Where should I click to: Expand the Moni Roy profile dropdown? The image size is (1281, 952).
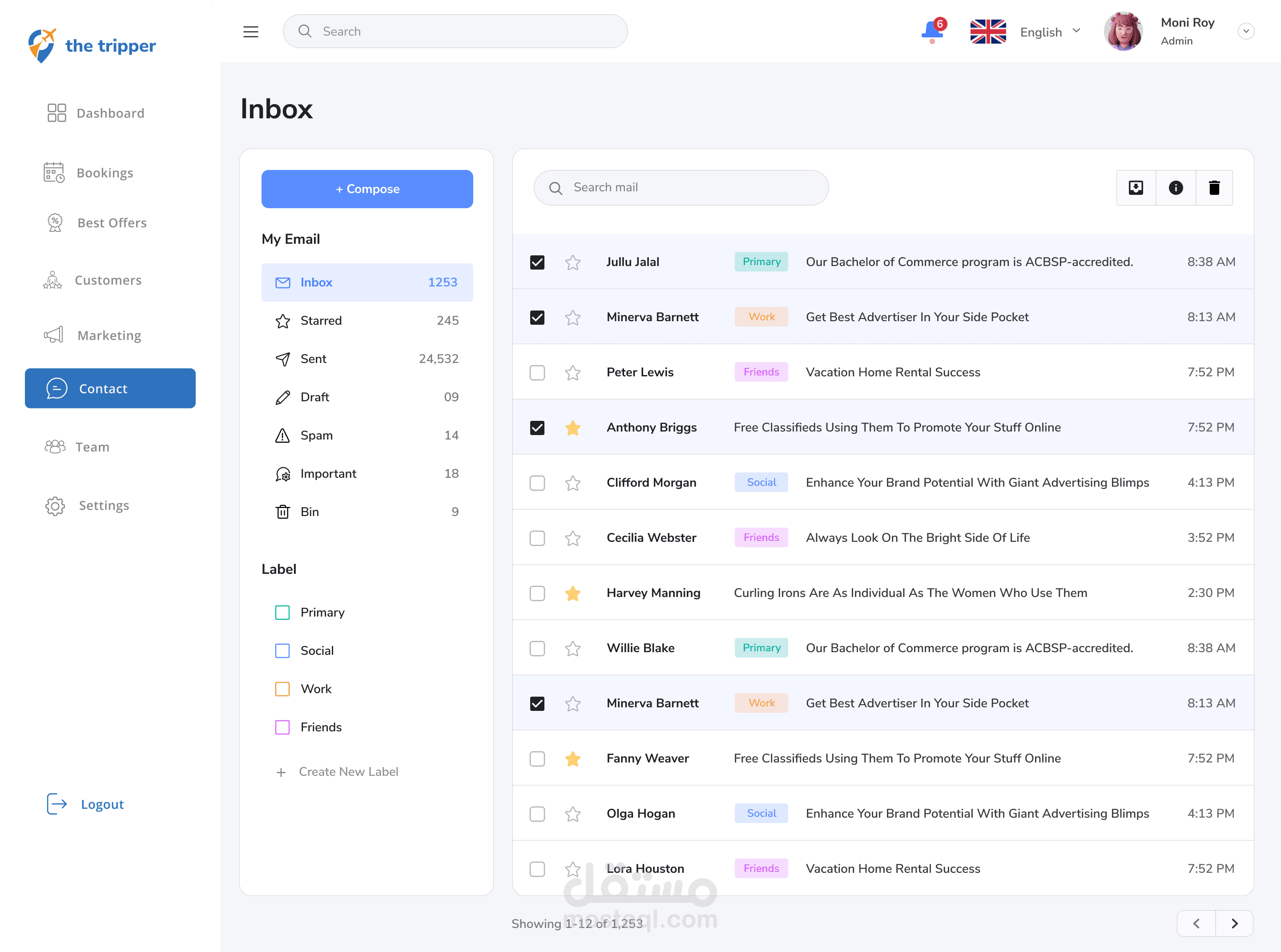(x=1246, y=31)
